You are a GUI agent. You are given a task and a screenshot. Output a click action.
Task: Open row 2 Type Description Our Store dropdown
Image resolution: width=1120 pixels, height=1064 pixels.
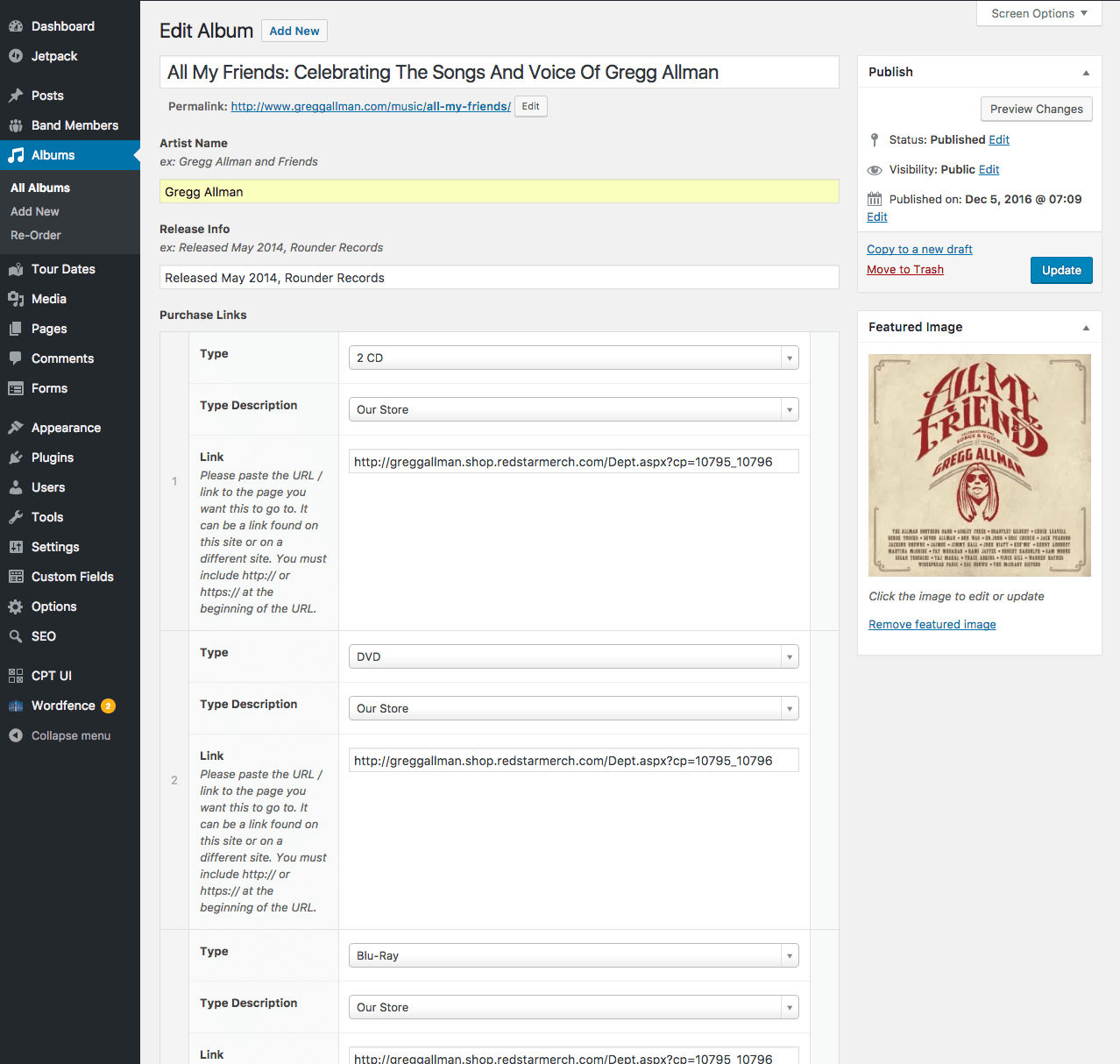(574, 708)
